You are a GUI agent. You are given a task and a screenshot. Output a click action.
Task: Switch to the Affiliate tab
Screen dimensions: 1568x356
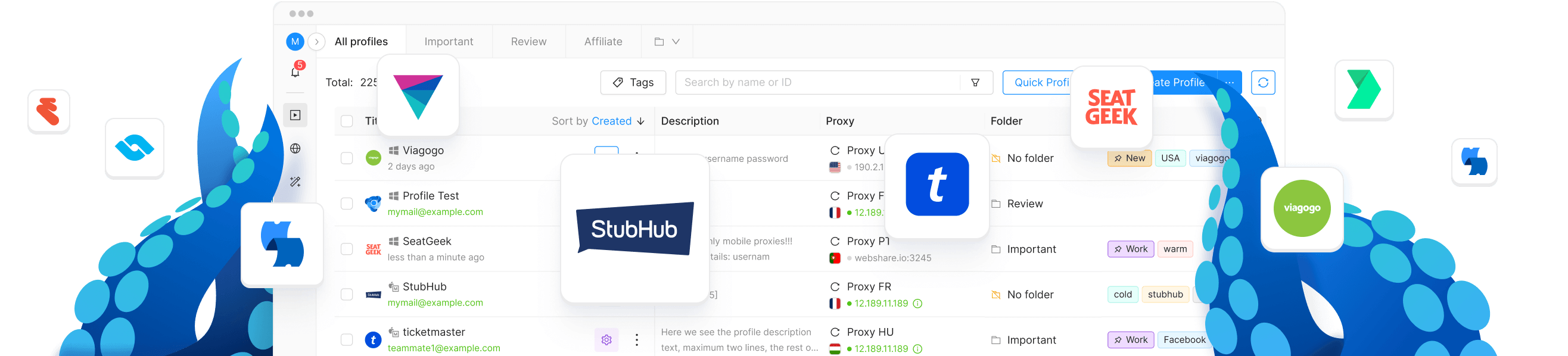click(603, 42)
